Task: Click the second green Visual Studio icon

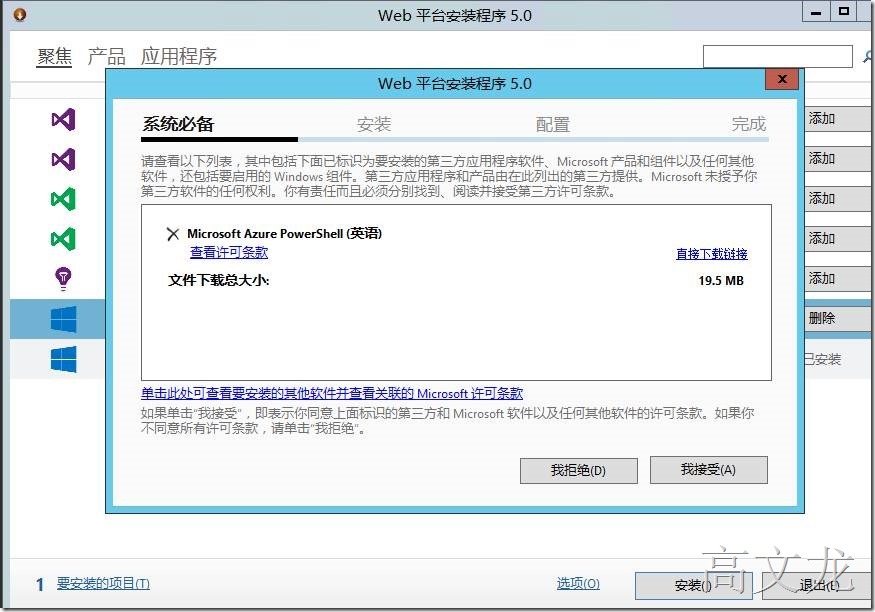Action: coord(63,239)
